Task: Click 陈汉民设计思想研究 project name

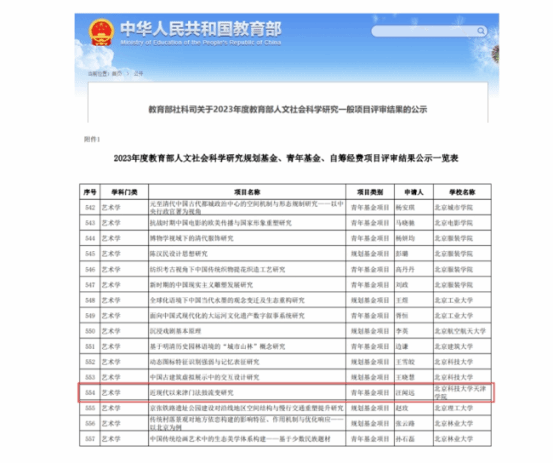Action: coord(179,254)
